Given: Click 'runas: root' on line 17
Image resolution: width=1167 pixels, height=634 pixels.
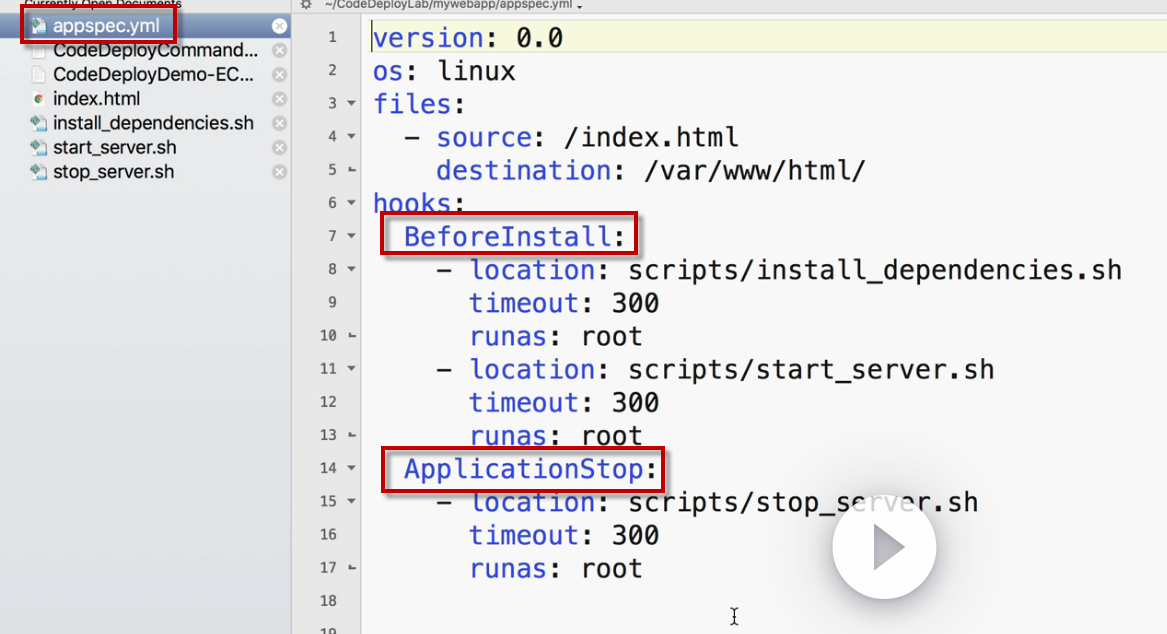Looking at the screenshot, I should (x=555, y=569).
